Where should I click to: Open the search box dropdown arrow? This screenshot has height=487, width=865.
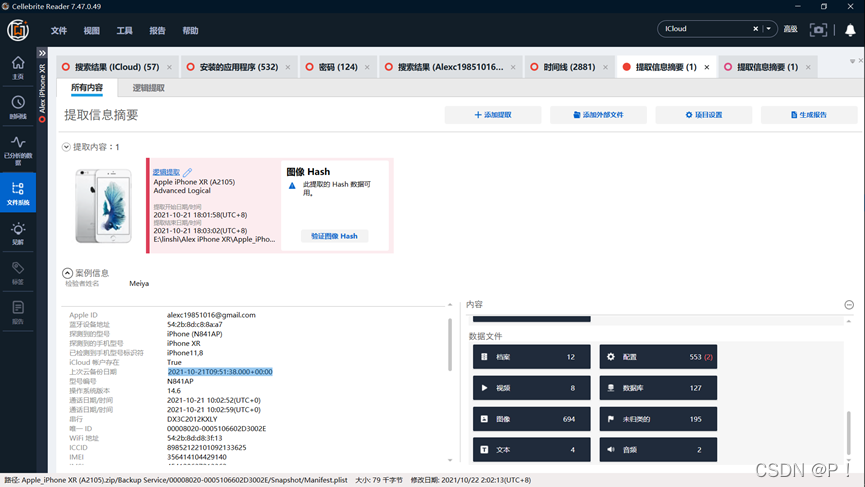(768, 29)
